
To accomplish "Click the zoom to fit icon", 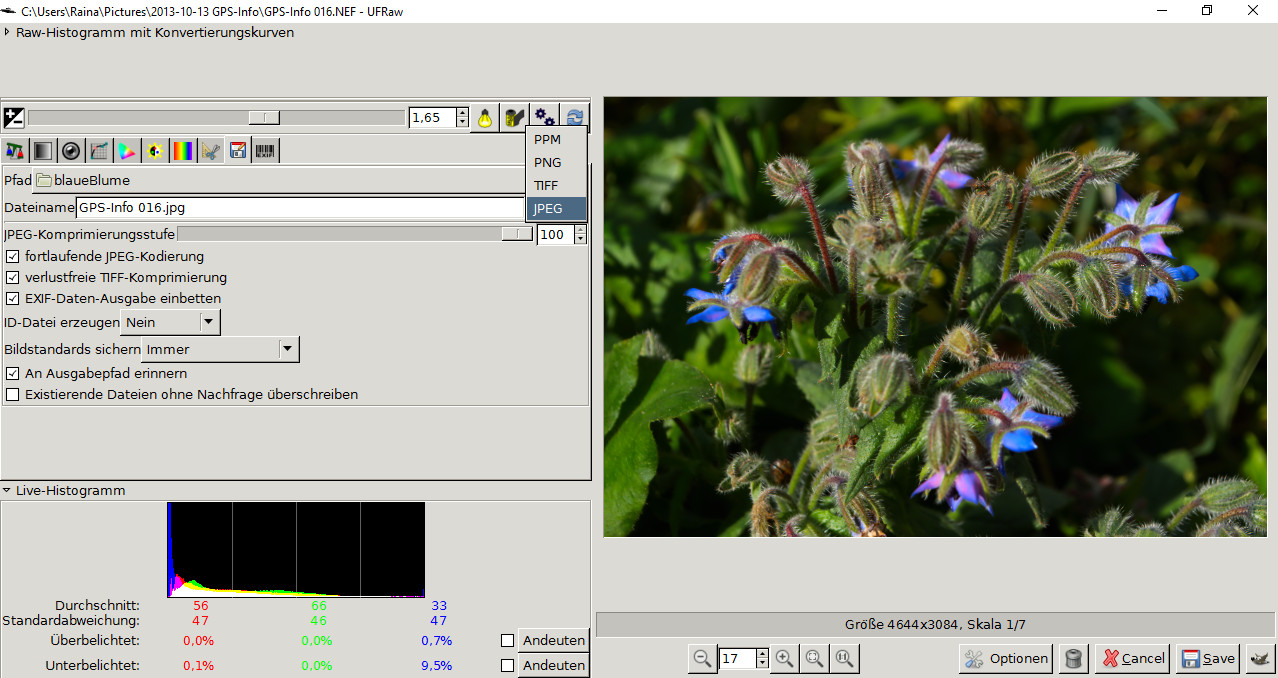I will pos(815,658).
